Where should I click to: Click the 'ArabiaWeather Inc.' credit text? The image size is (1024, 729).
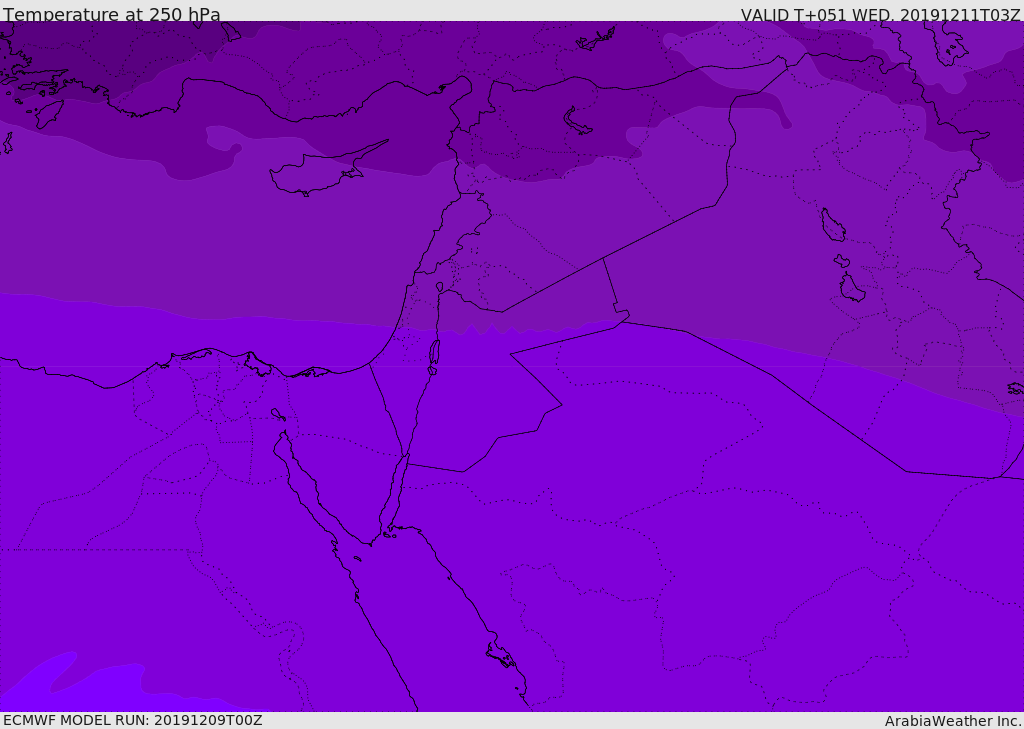pos(953,721)
